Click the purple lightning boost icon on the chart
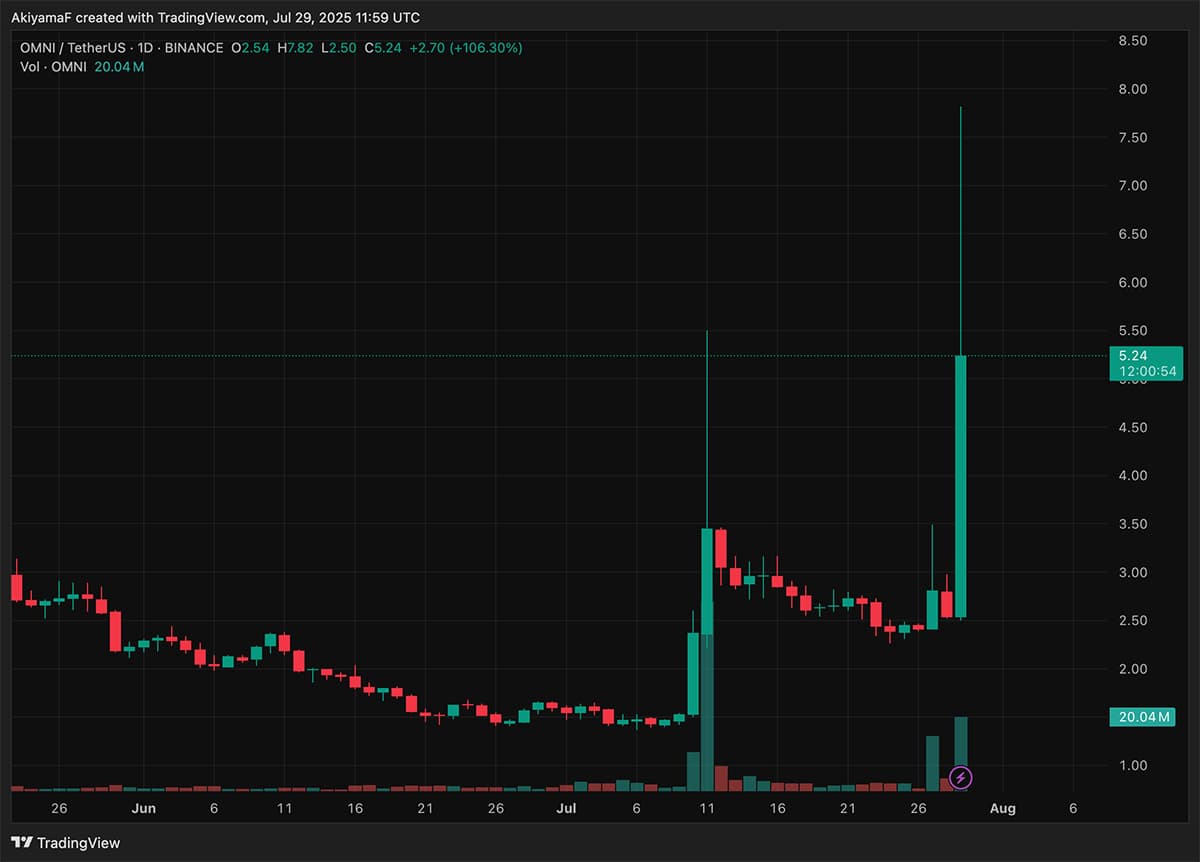 (961, 778)
